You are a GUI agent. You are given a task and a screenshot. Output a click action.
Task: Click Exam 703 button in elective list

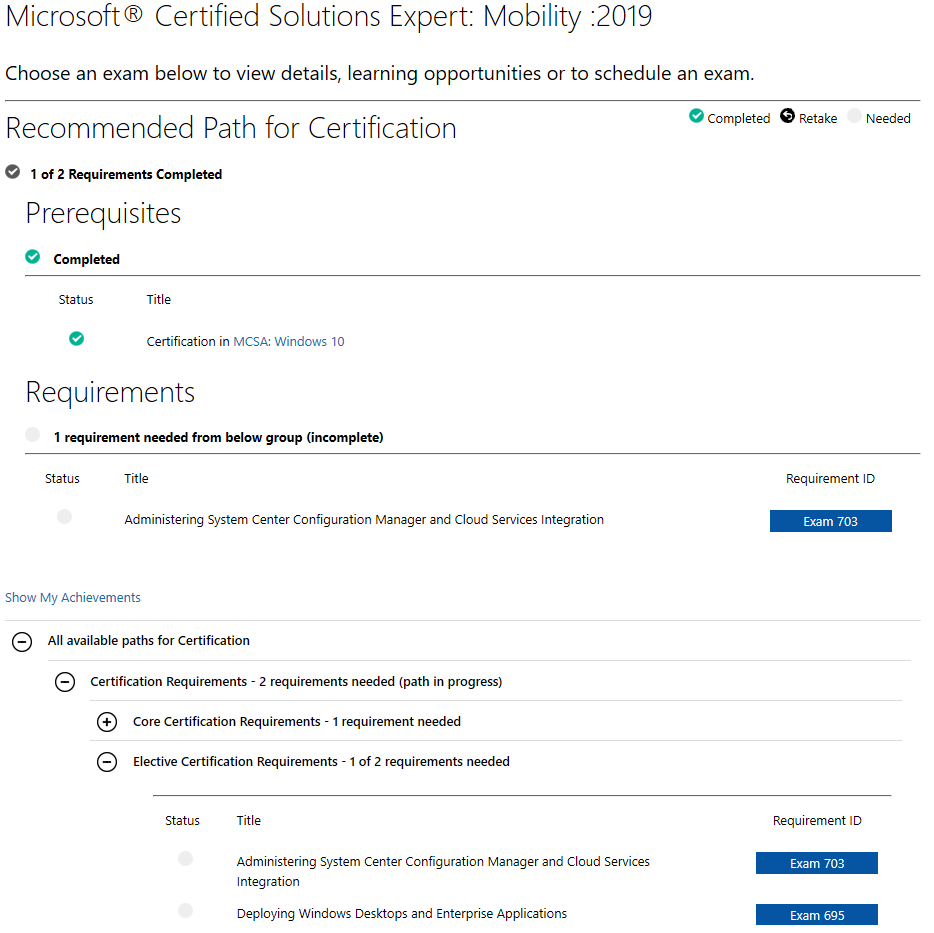tap(817, 863)
